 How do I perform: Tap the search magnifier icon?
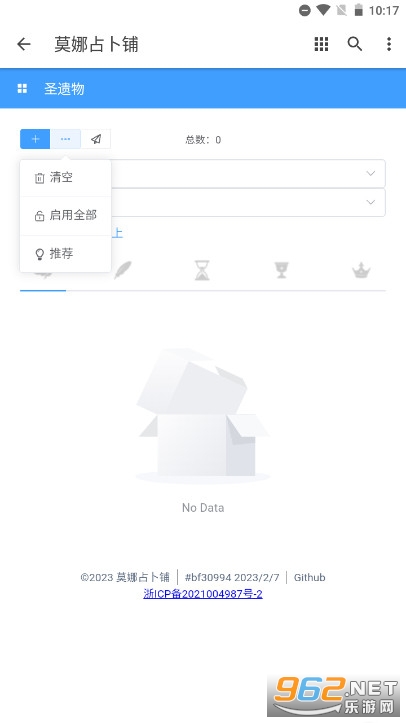(x=354, y=44)
